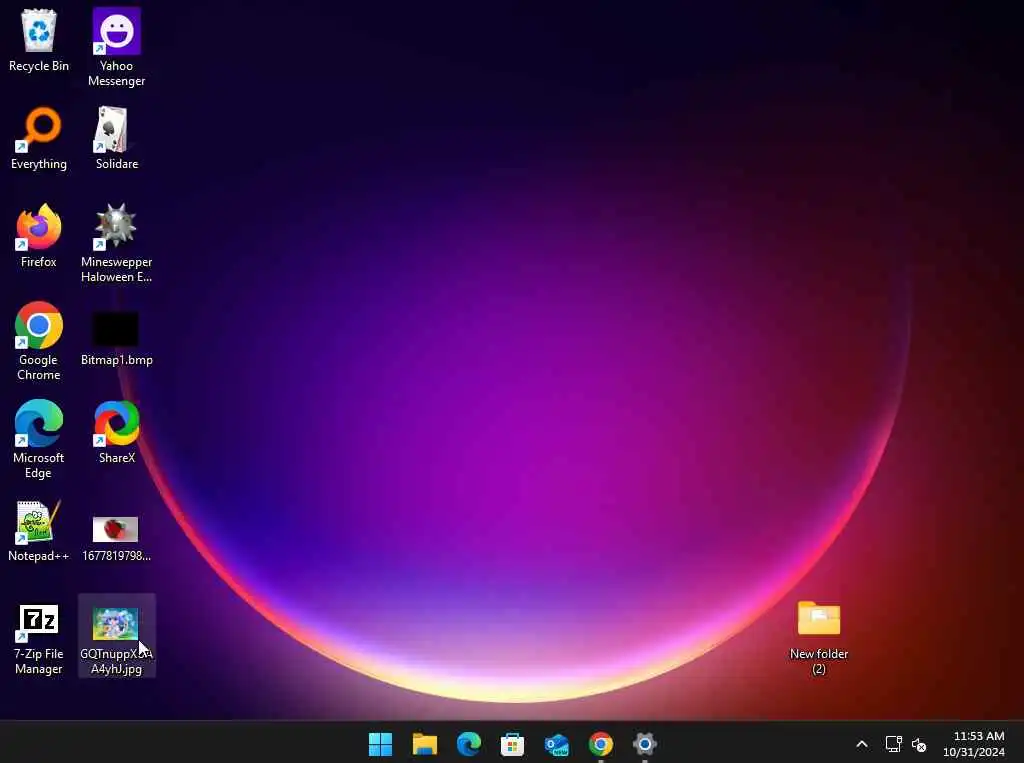
Task: Expand the hidden system tray icons
Action: click(x=862, y=743)
